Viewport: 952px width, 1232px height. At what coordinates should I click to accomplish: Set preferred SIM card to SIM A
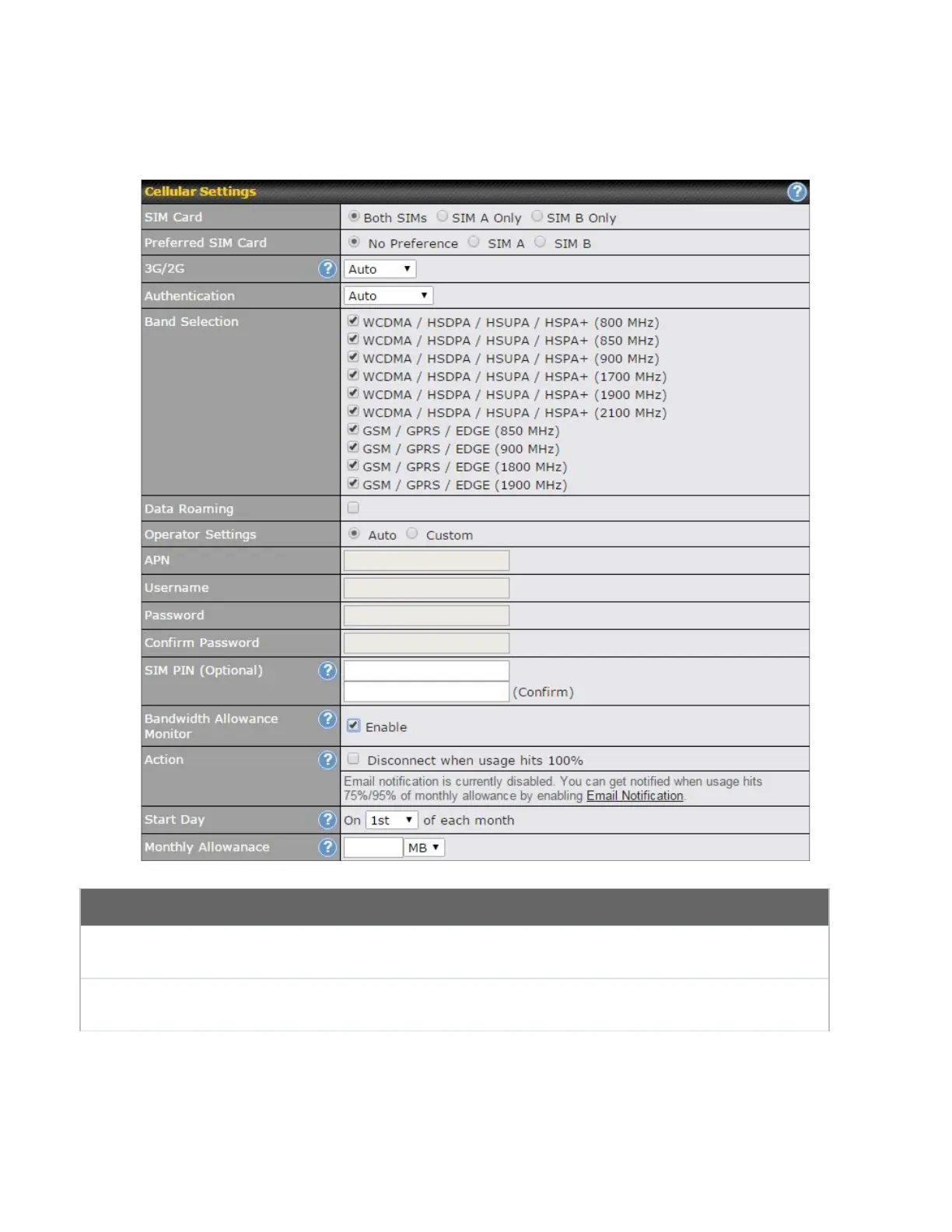473,242
